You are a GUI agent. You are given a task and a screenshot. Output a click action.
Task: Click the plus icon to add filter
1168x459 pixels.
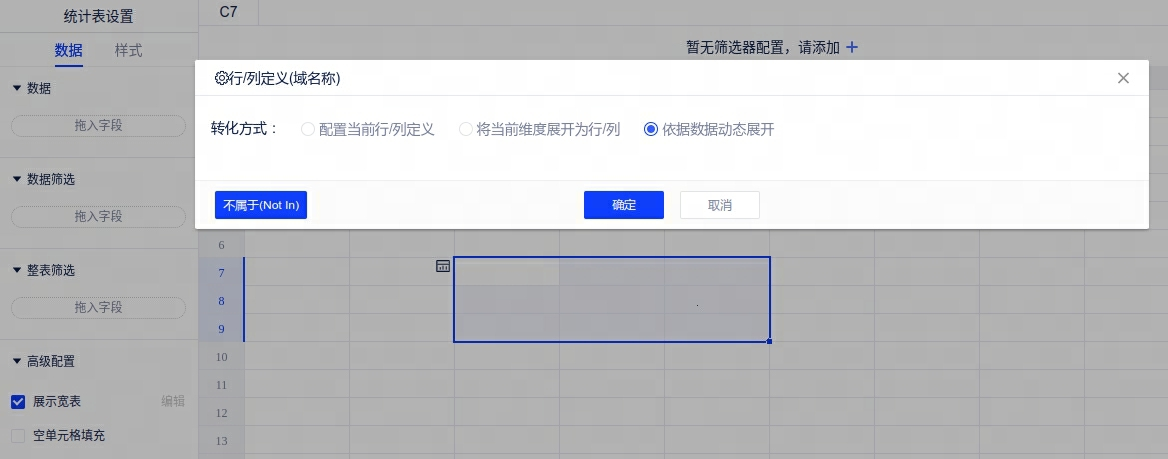pos(852,47)
